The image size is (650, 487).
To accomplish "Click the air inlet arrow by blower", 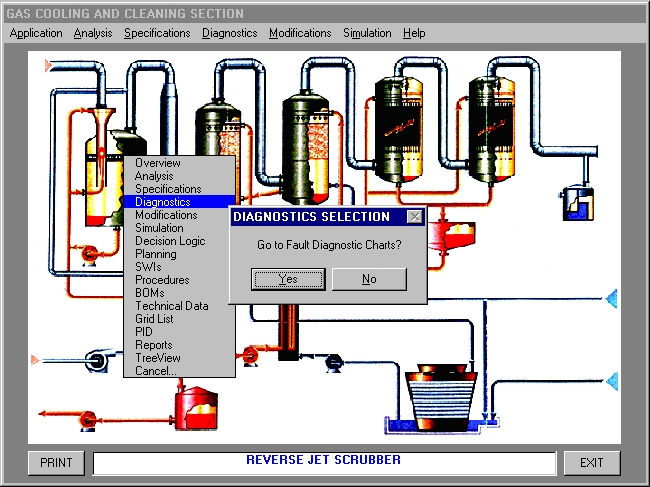I will pyautogui.click(x=35, y=360).
